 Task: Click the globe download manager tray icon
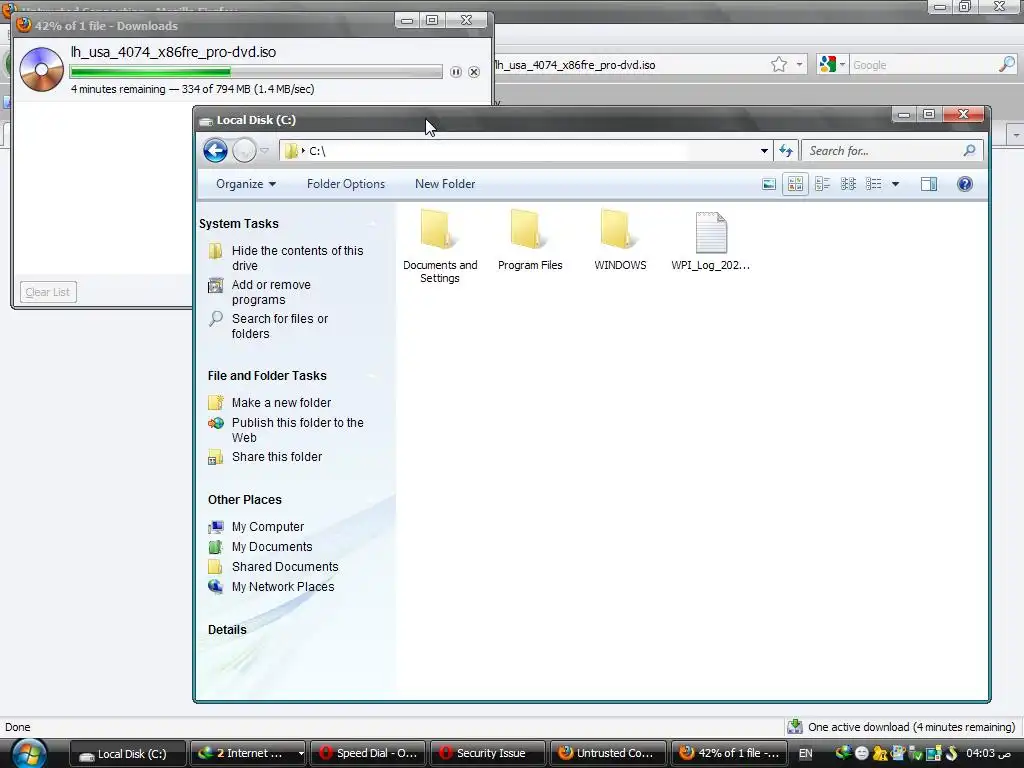coord(843,753)
